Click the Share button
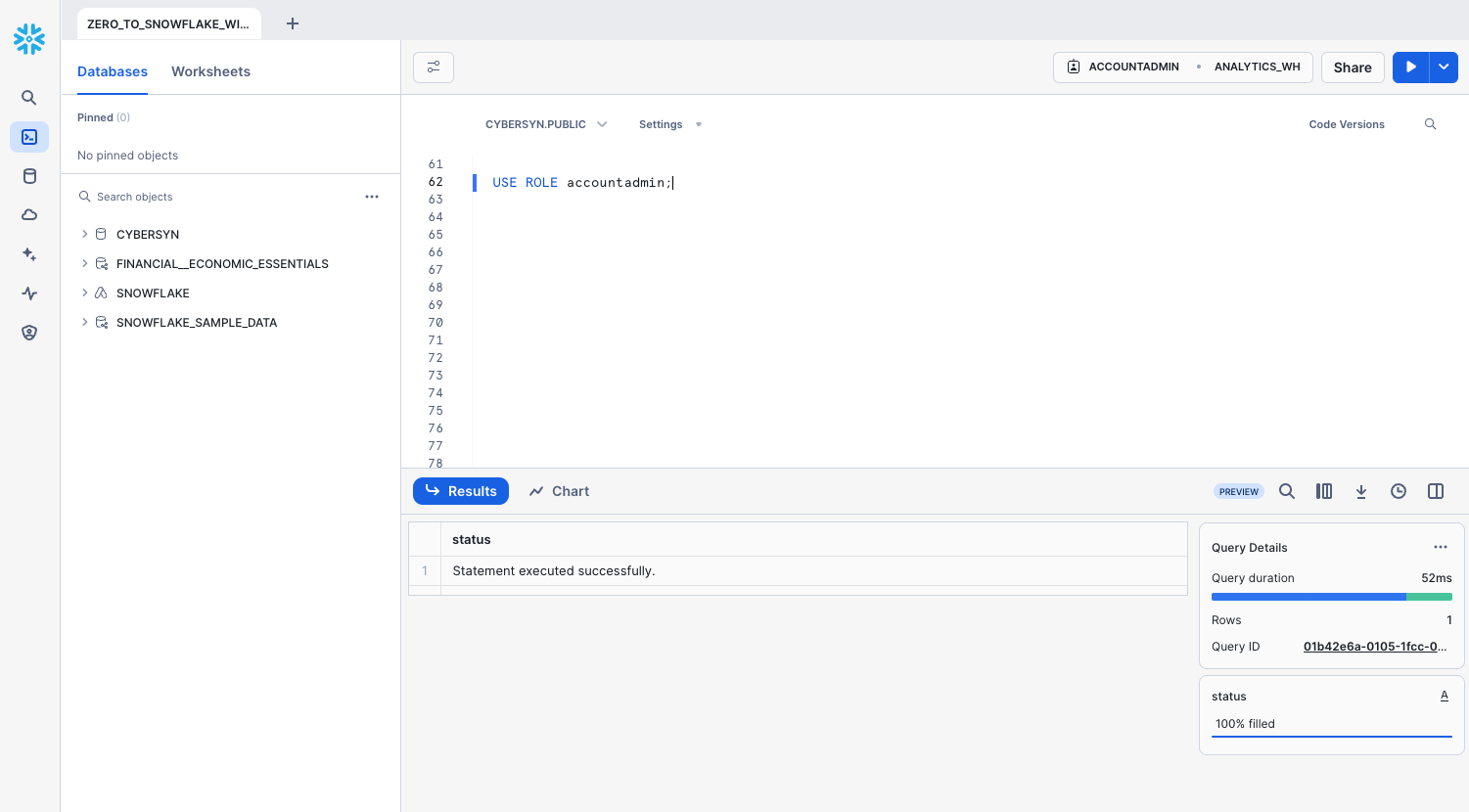 1353,68
